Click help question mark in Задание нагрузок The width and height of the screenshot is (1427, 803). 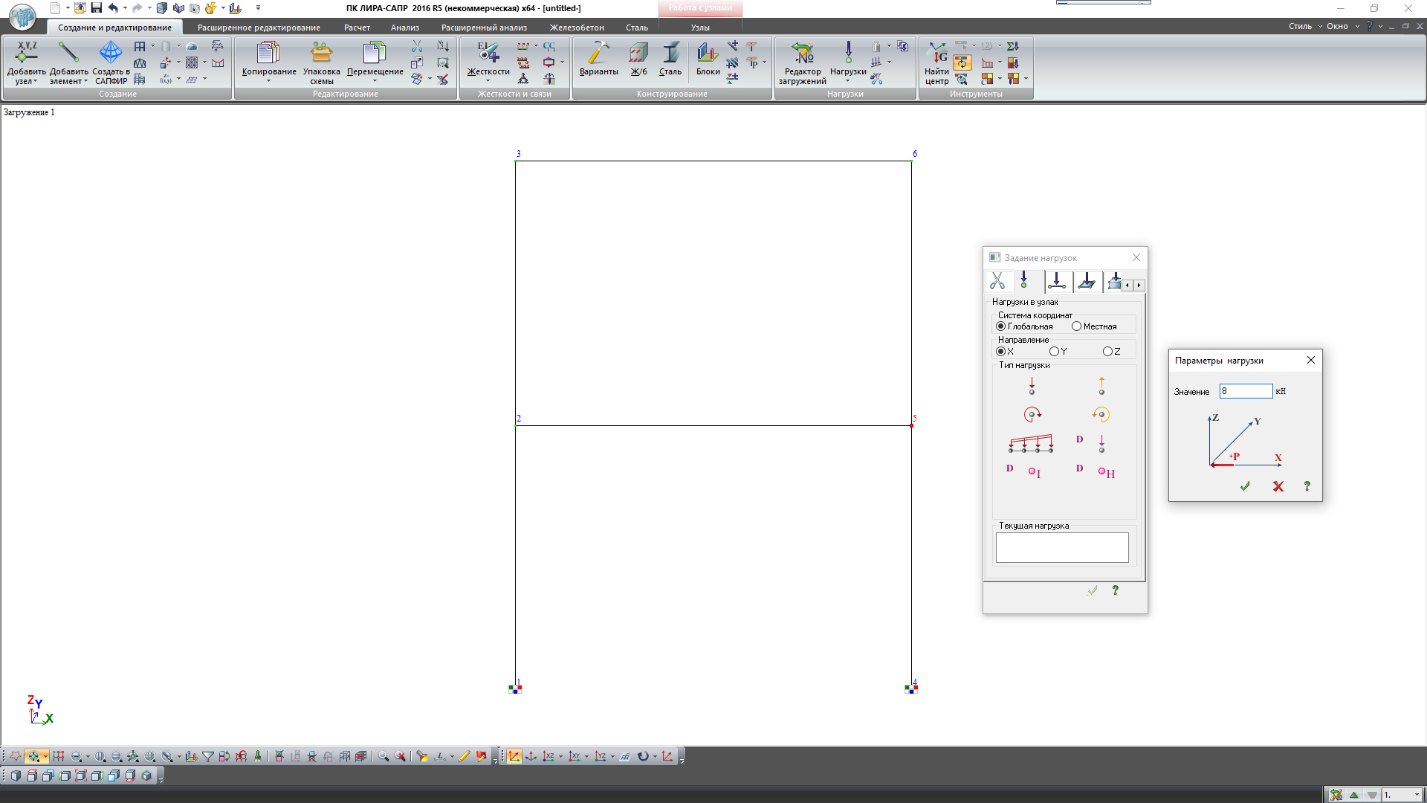(x=1115, y=591)
